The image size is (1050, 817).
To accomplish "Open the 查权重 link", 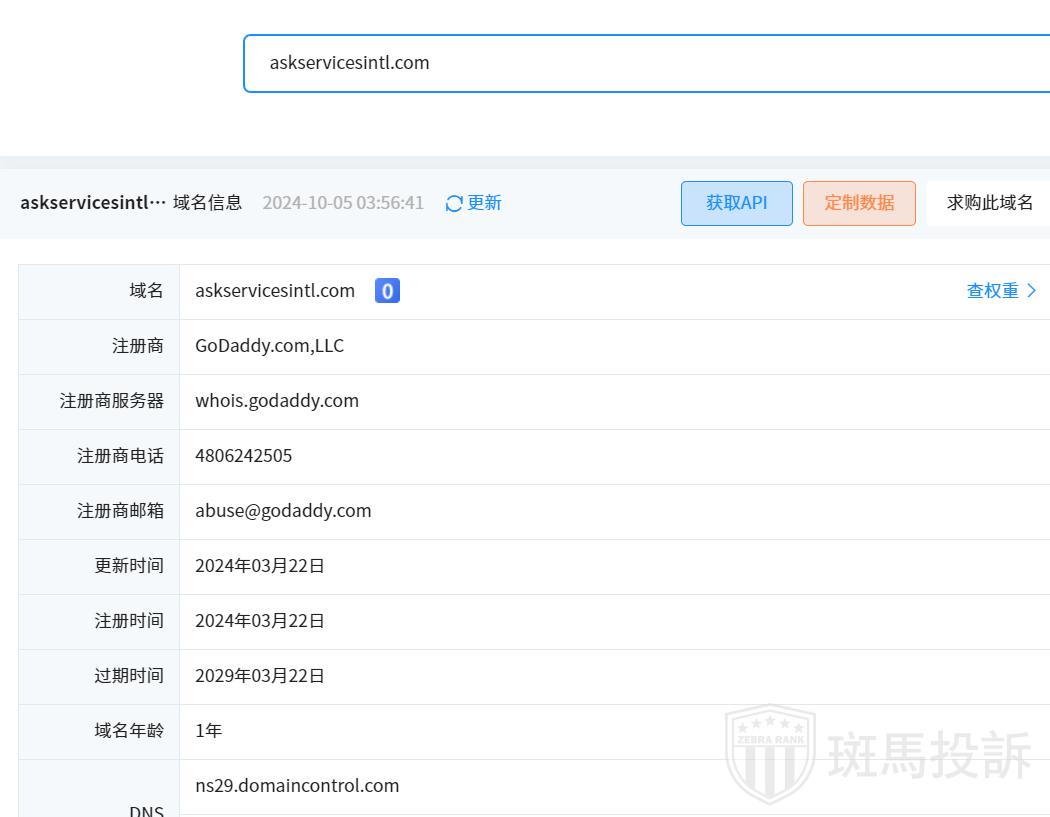I will click(992, 291).
